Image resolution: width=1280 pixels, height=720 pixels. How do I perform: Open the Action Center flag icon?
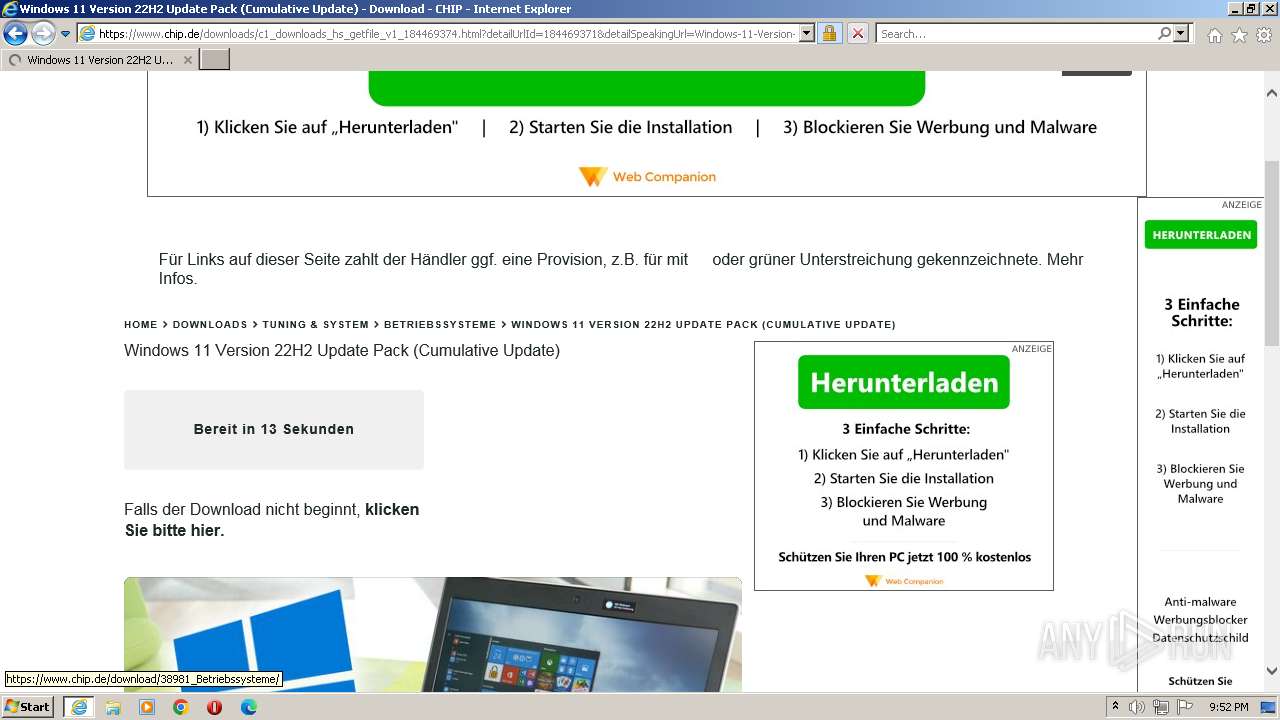[x=1185, y=707]
